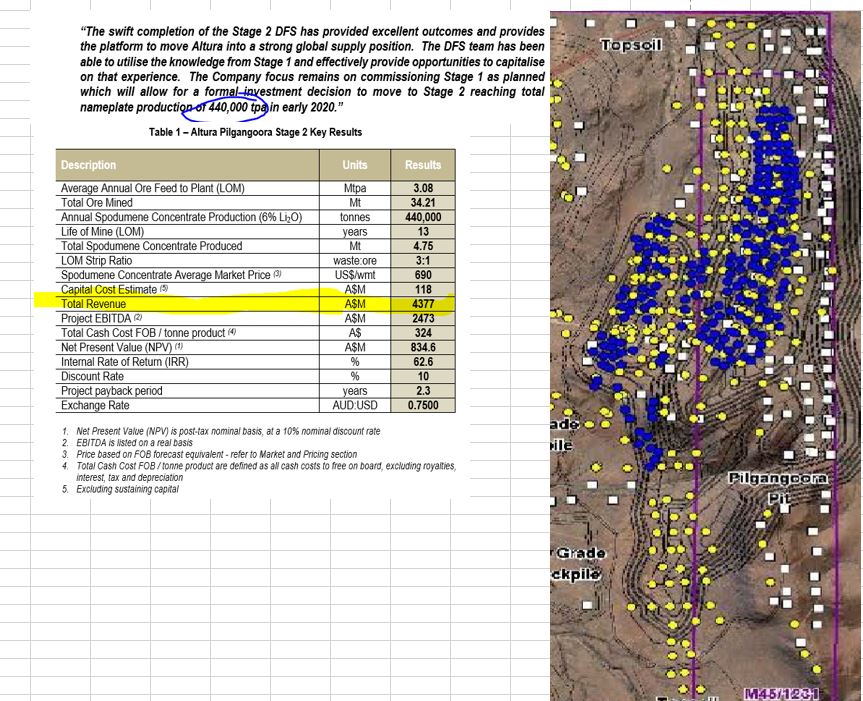This screenshot has width=863, height=701.
Task: Select the "Life of Mine (LOM)" label
Action: (x=102, y=232)
